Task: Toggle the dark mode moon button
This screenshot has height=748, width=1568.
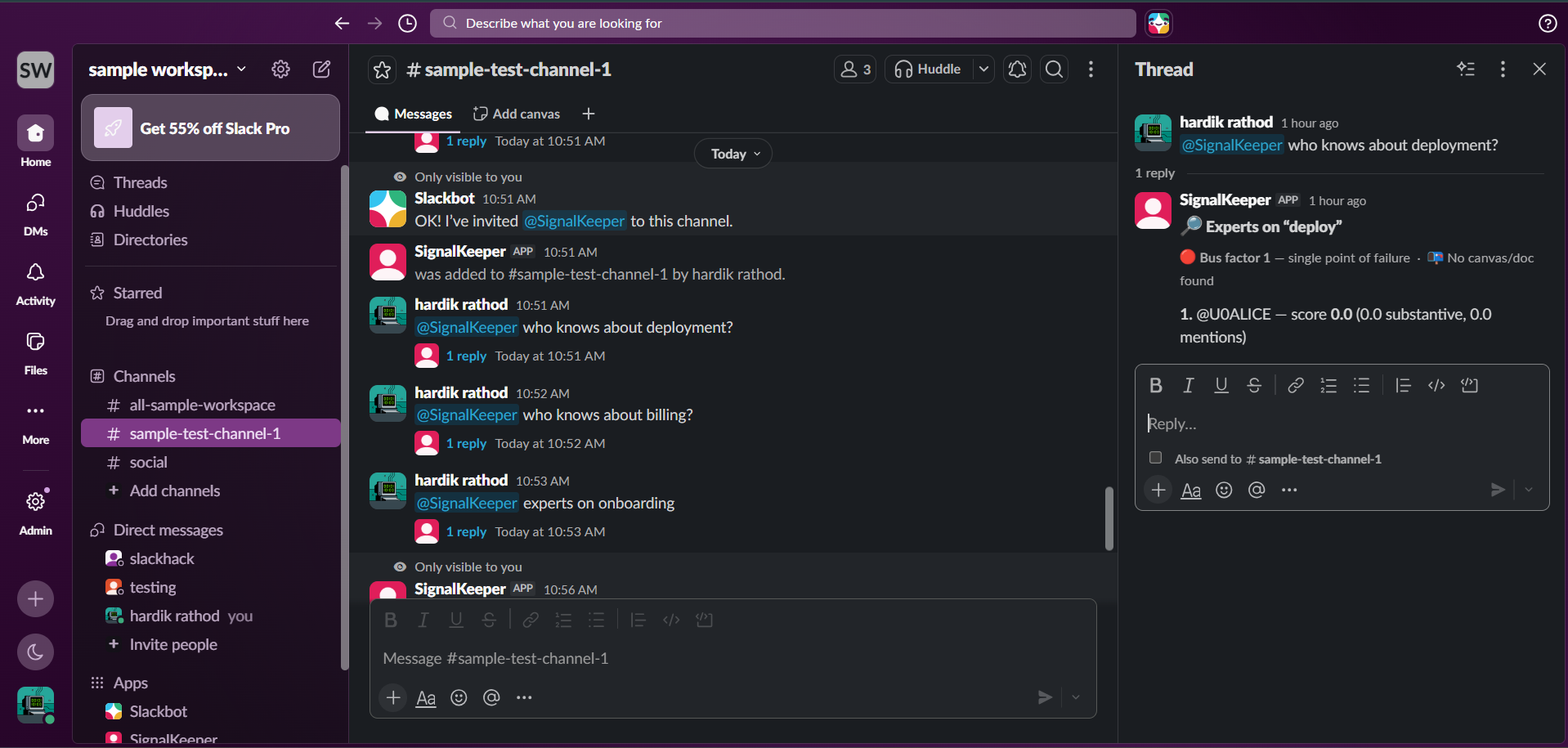Action: point(35,652)
